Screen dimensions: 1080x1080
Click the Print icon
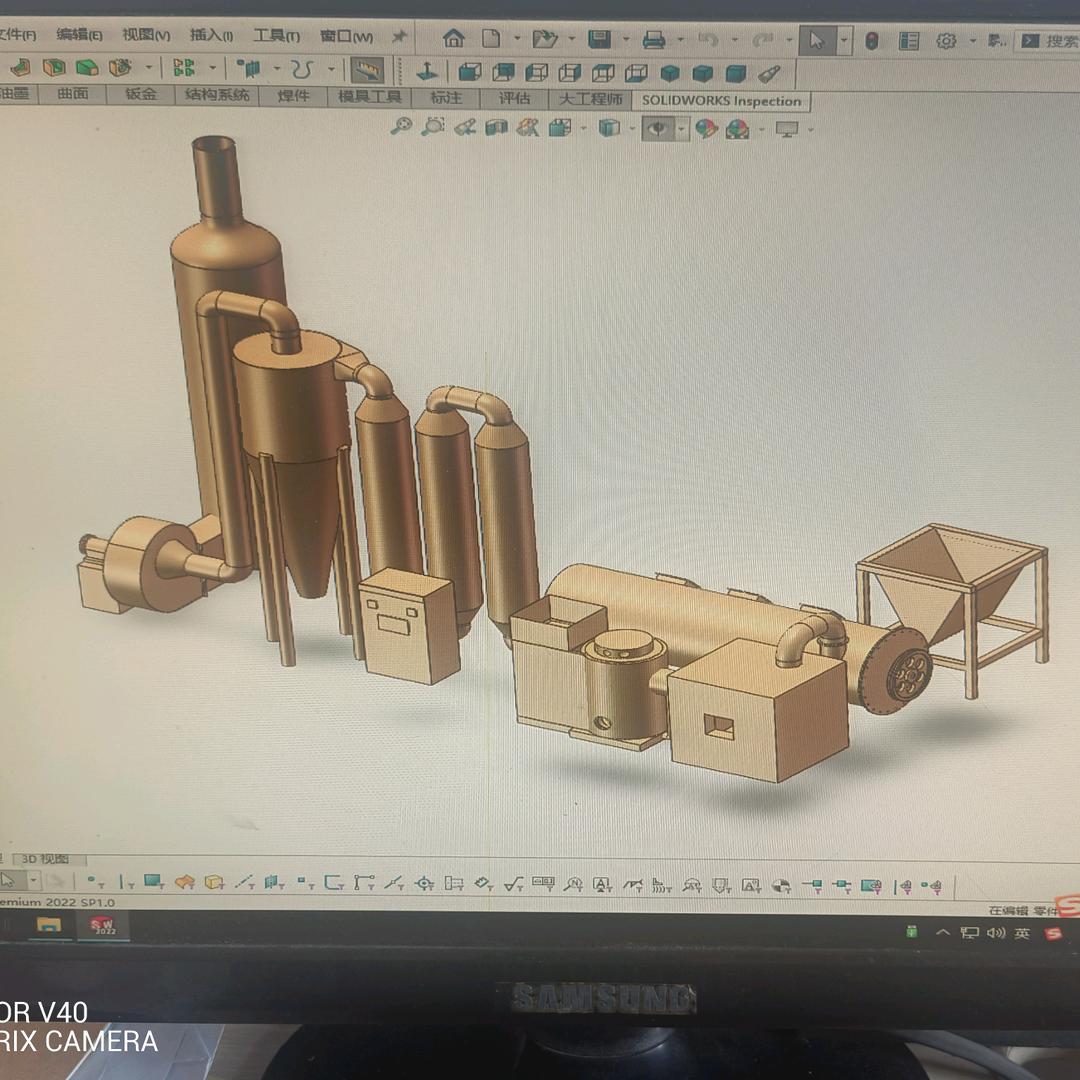654,40
